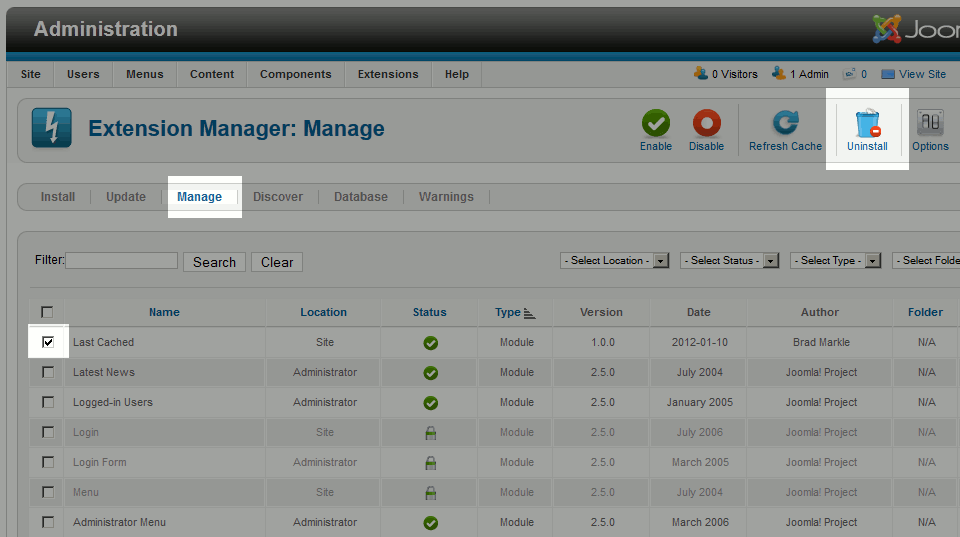Switch to the Discover tab

coord(277,197)
